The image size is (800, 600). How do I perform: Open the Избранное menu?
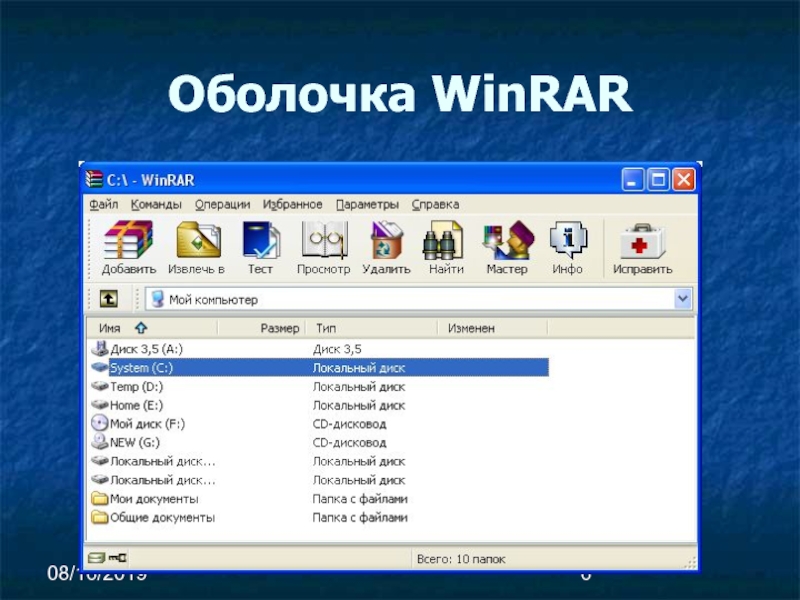(293, 204)
